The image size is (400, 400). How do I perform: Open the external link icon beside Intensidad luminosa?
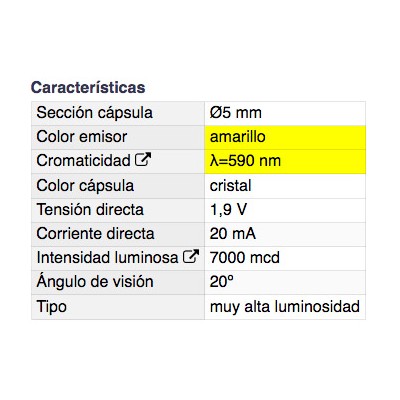(x=191, y=256)
